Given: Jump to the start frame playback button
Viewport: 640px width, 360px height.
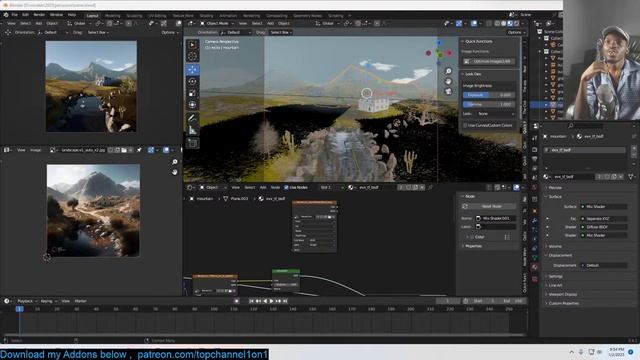Looking at the screenshot, I should pos(251,301).
